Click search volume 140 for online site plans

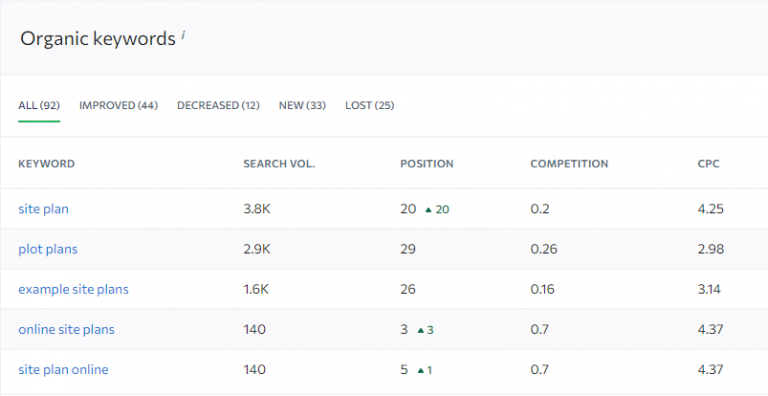(255, 329)
